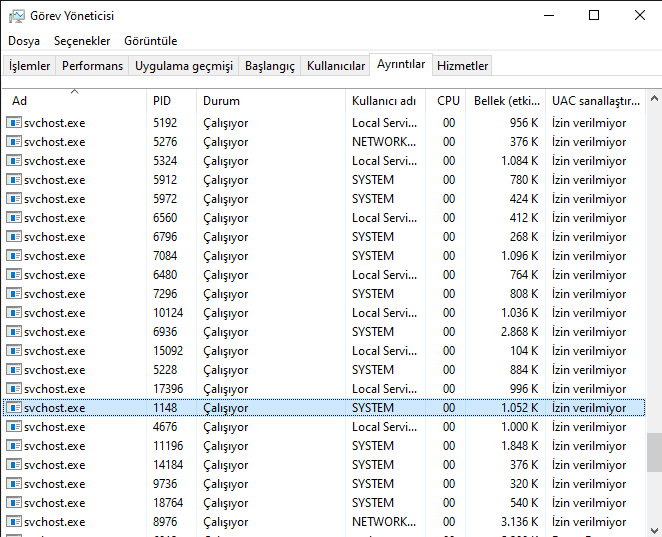Click PID cell 11196
This screenshot has width=662, height=537.
(168, 446)
